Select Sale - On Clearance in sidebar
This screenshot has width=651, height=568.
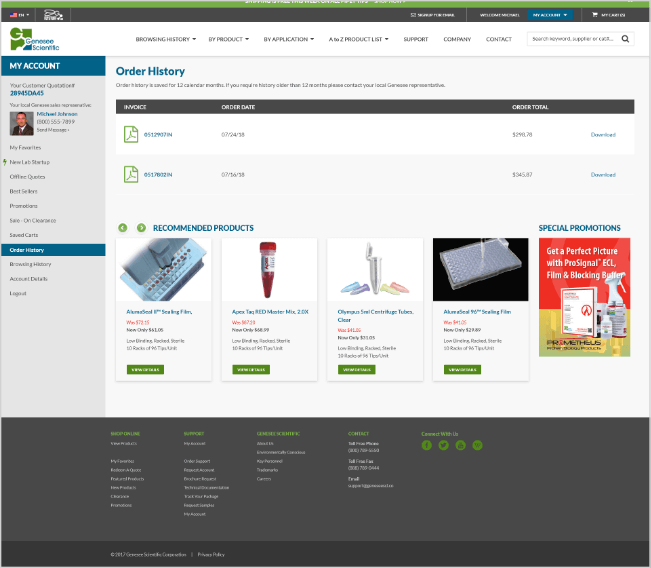pyautogui.click(x=33, y=220)
